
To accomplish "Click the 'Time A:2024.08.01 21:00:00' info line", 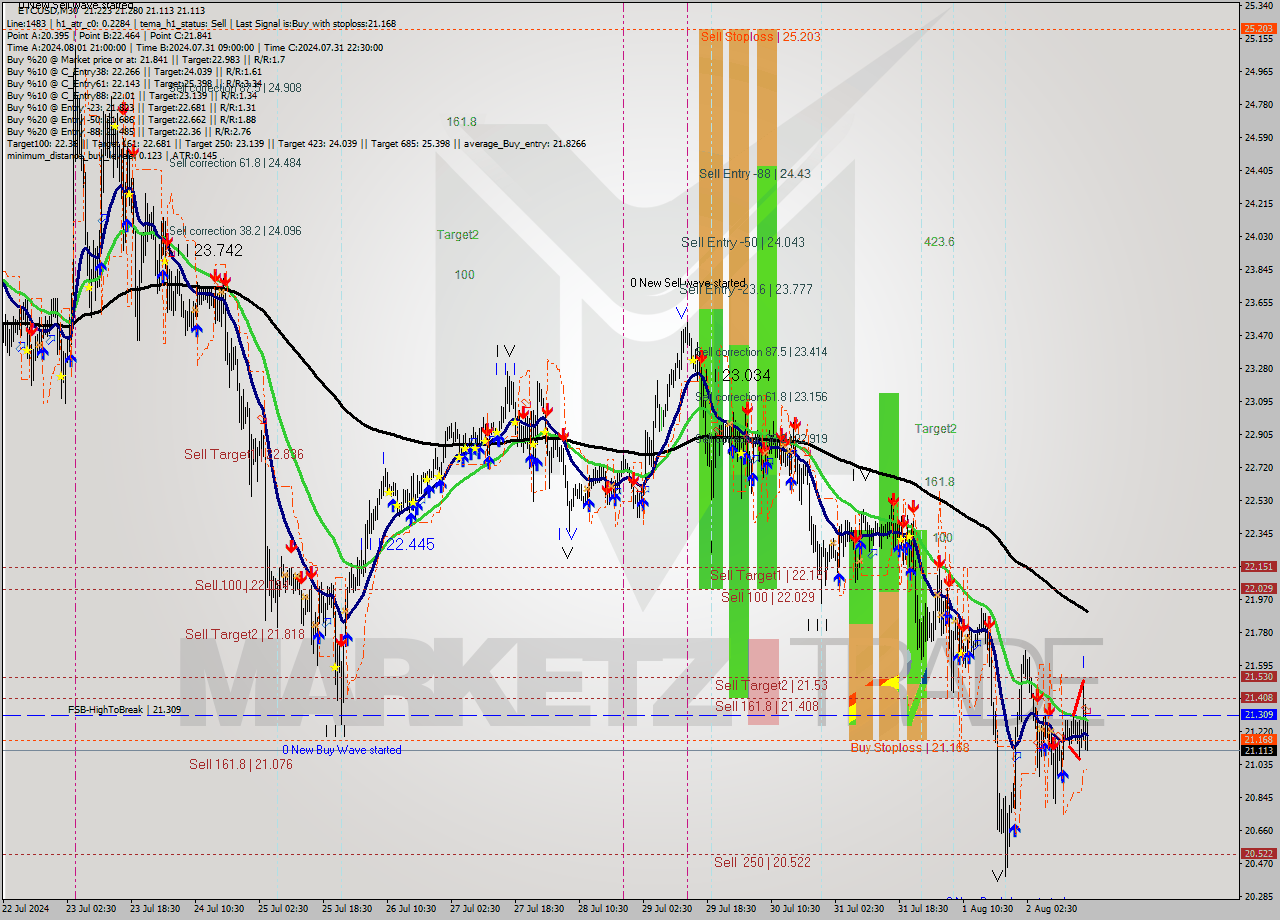I will point(66,47).
